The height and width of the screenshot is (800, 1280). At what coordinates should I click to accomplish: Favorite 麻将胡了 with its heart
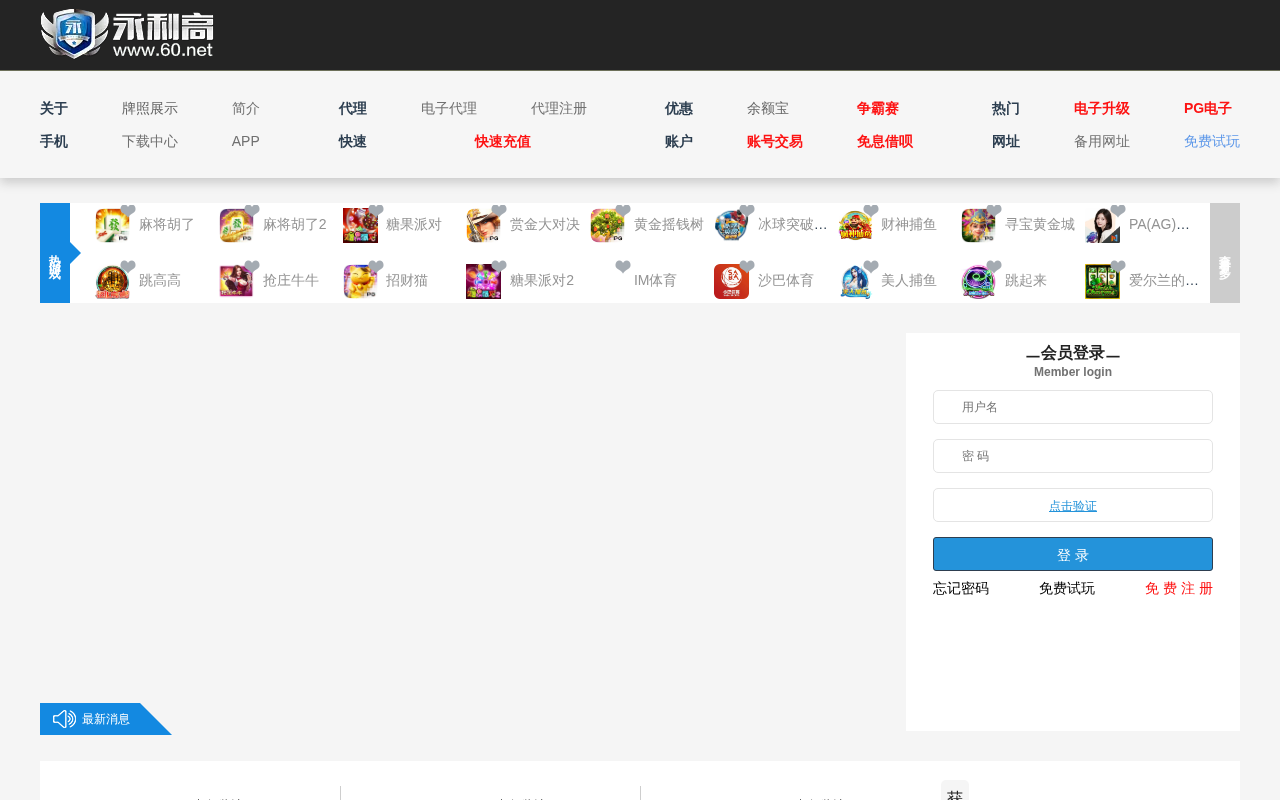coord(128,212)
